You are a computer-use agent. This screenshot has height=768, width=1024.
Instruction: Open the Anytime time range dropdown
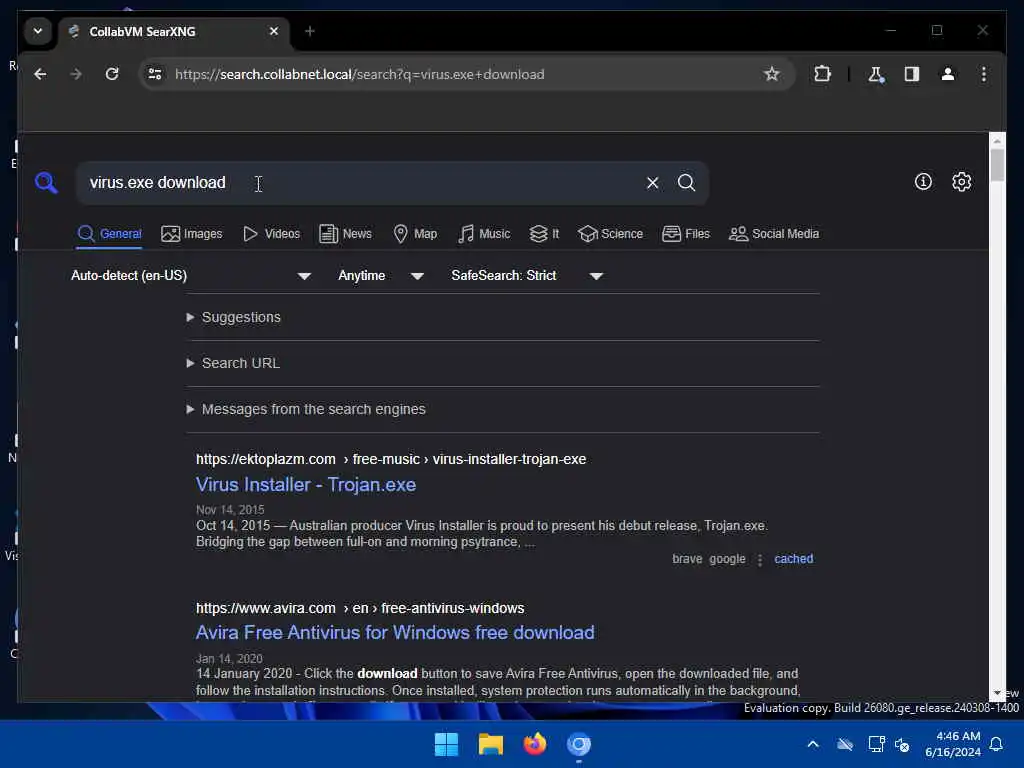pos(381,276)
